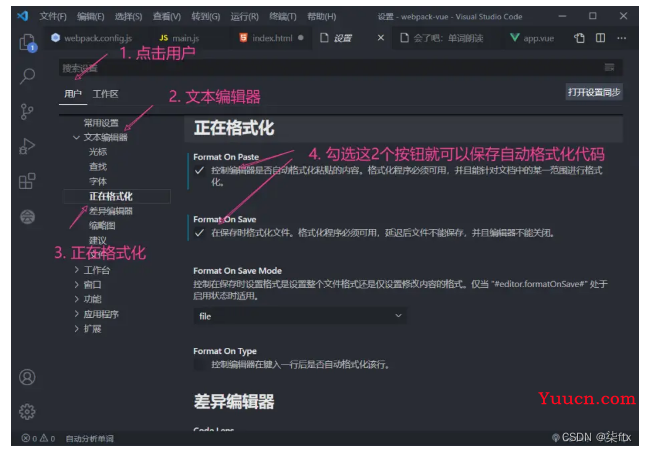Image resolution: width=648 pixels, height=453 pixels.
Task: Expand the 扩展 tree section
Action: (76, 329)
